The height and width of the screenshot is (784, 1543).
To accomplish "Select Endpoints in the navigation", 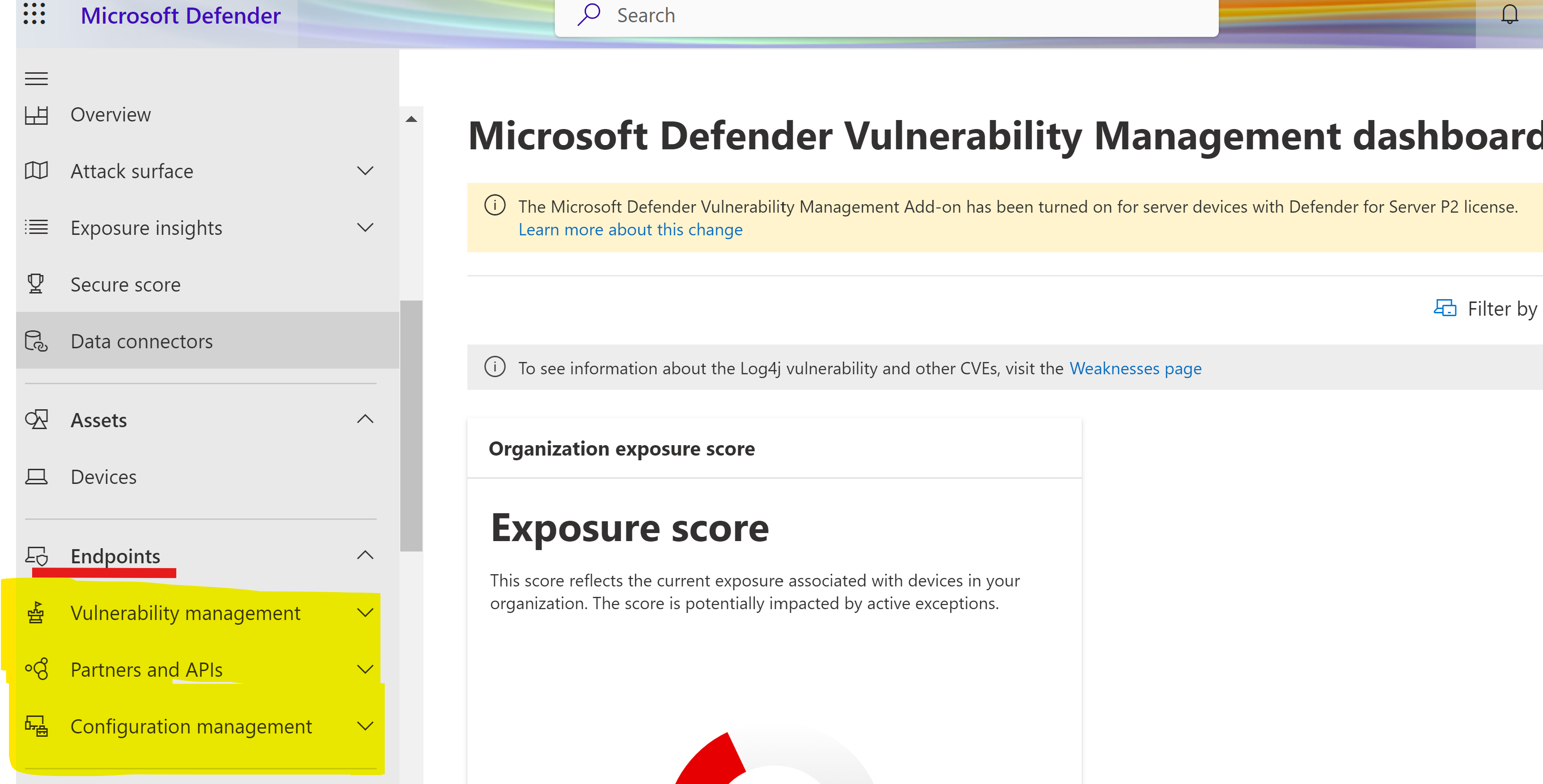I will click(115, 556).
